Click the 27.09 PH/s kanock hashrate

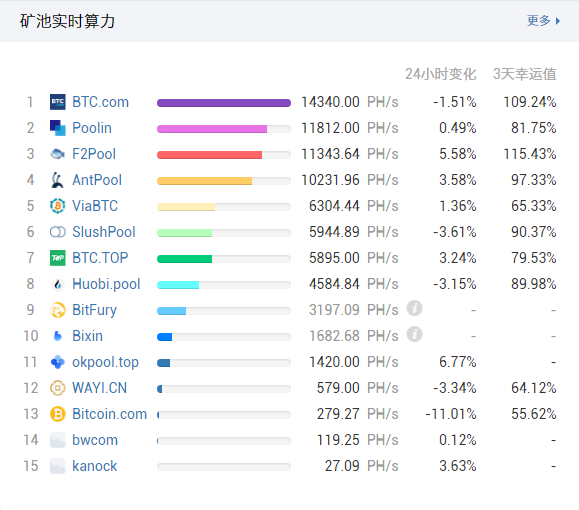[x=362, y=466]
